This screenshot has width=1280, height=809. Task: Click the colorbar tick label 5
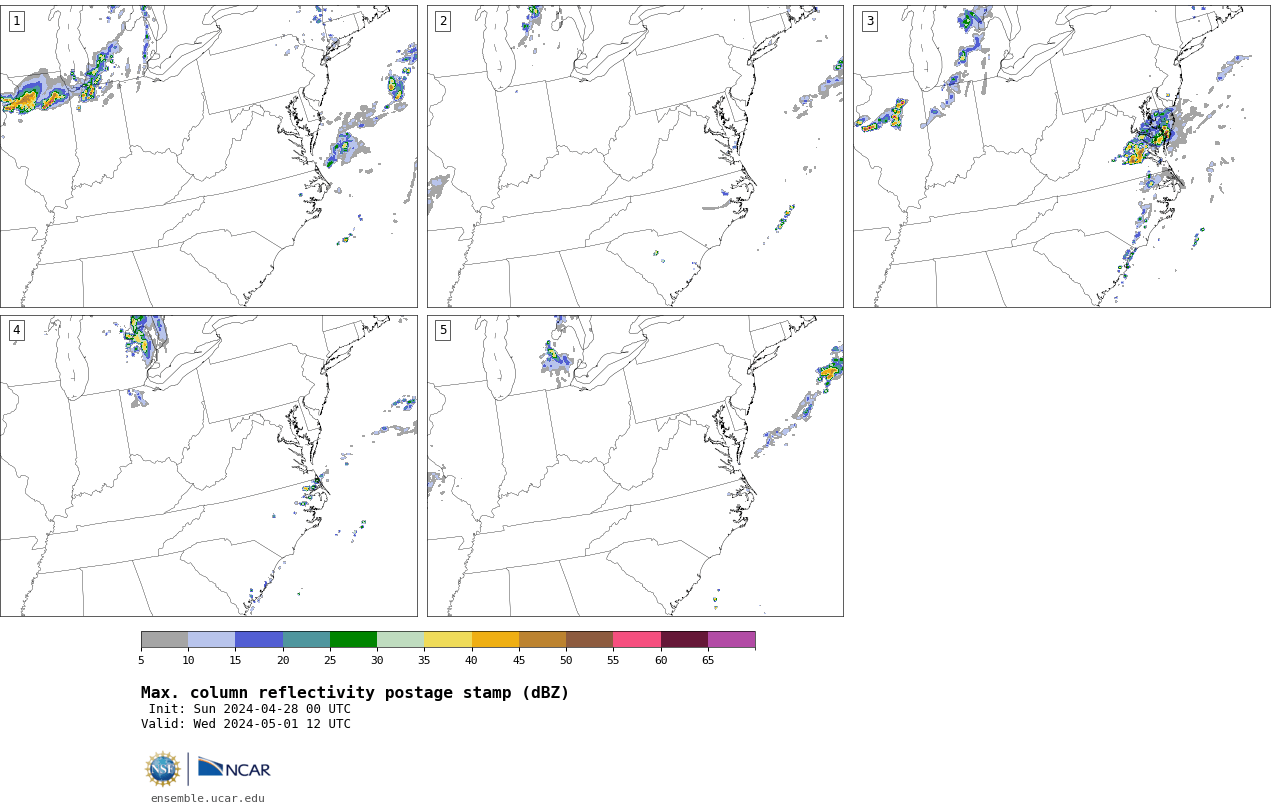tap(141, 660)
